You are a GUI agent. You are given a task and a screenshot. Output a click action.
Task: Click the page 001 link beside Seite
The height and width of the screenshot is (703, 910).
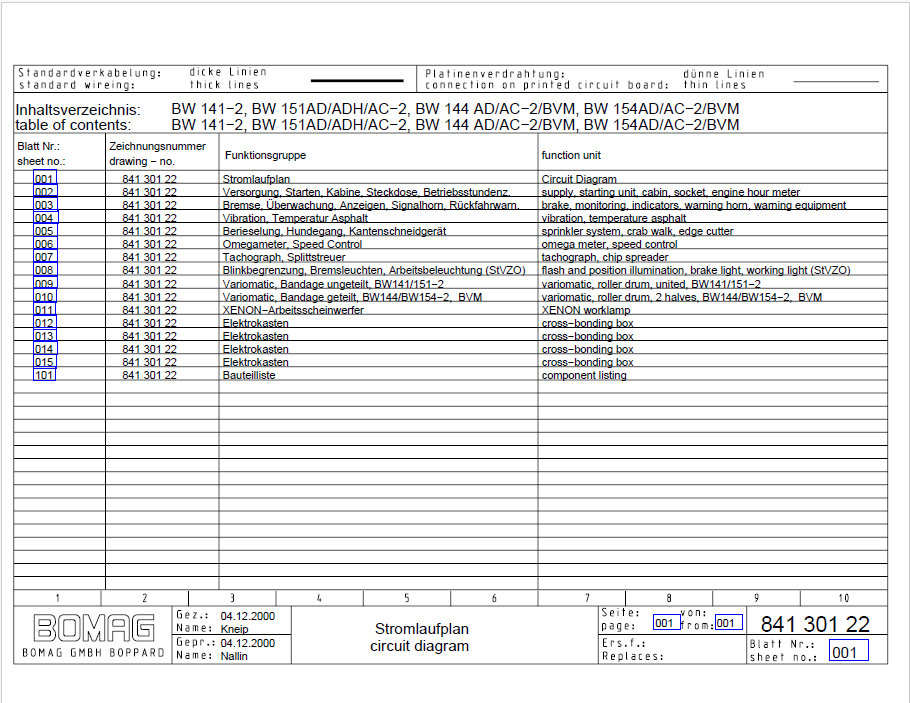[666, 622]
